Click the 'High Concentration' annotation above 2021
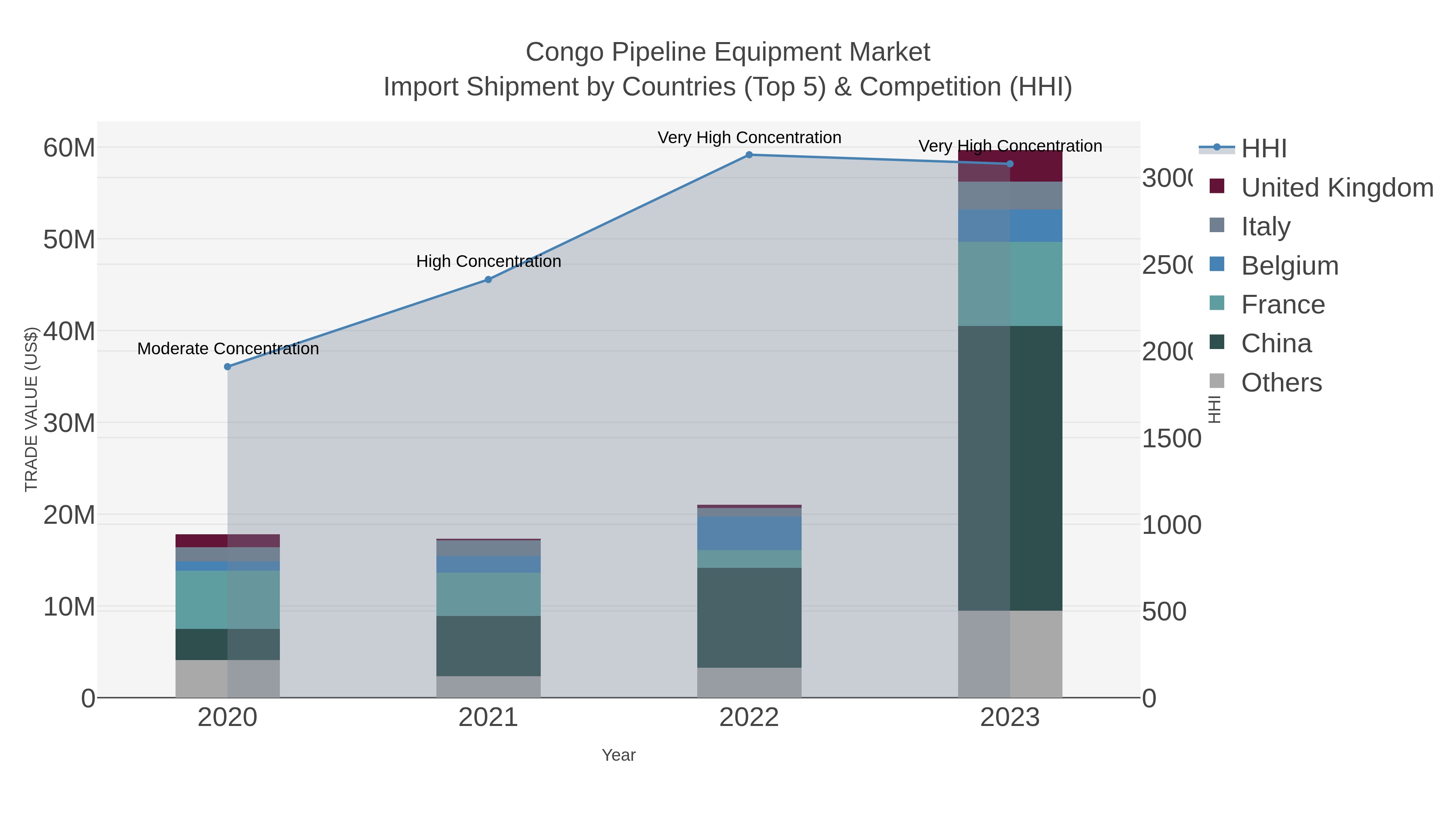Image resolution: width=1456 pixels, height=819 pixels. (488, 261)
